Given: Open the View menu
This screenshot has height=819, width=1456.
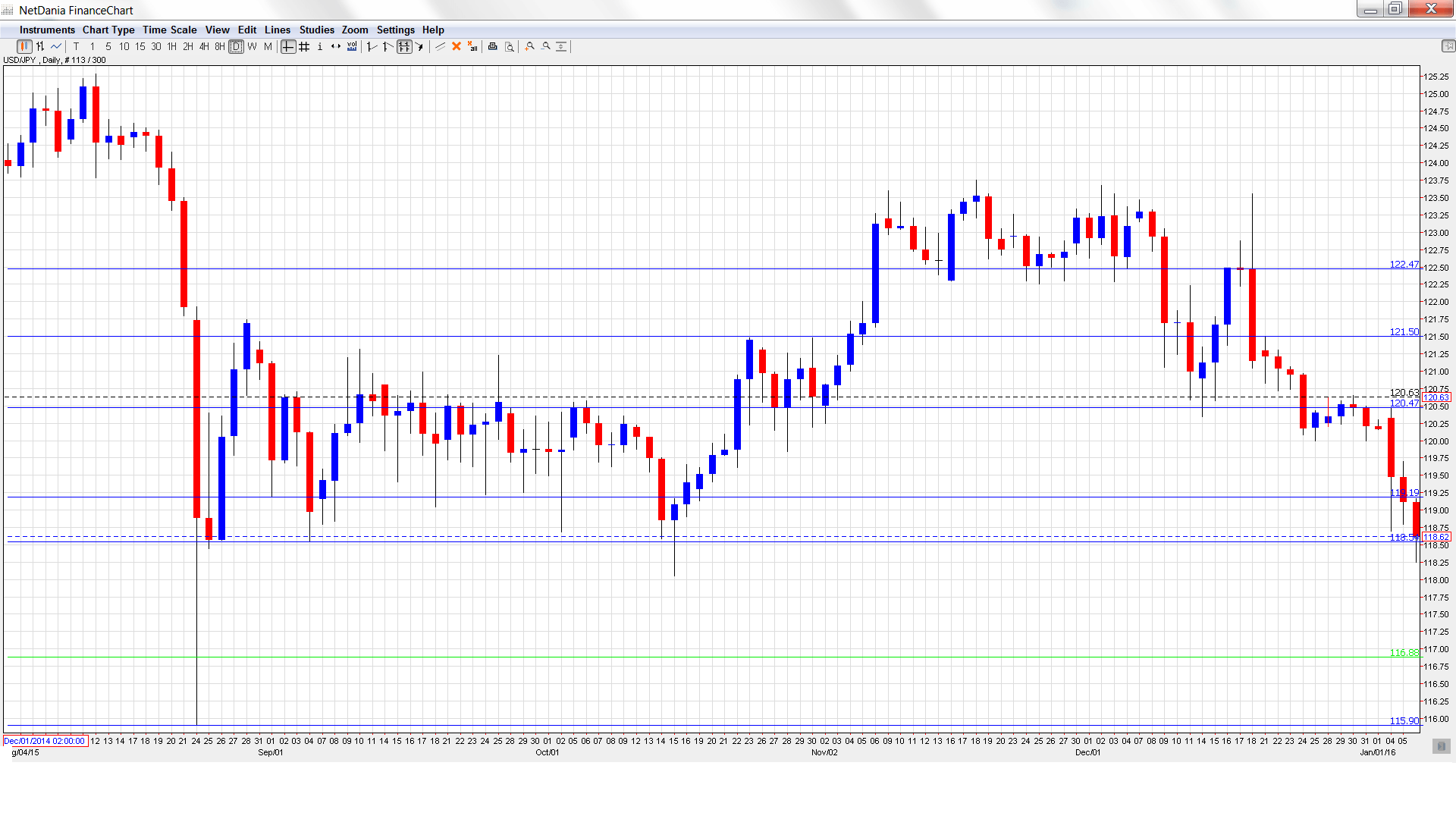Looking at the screenshot, I should click(x=218, y=30).
